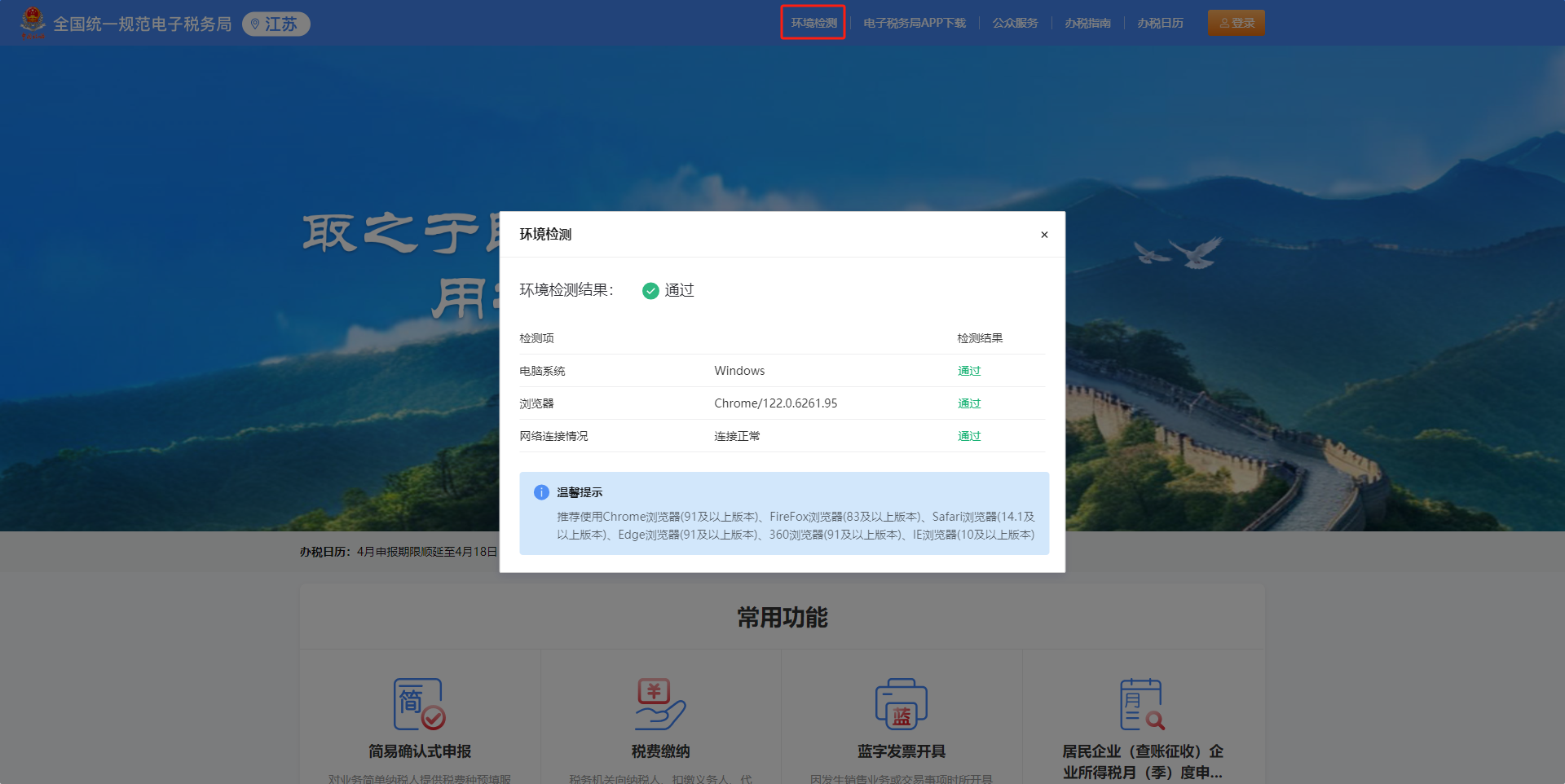Select 公众服务 in the navigation bar
Image resolution: width=1565 pixels, height=784 pixels.
point(1015,23)
